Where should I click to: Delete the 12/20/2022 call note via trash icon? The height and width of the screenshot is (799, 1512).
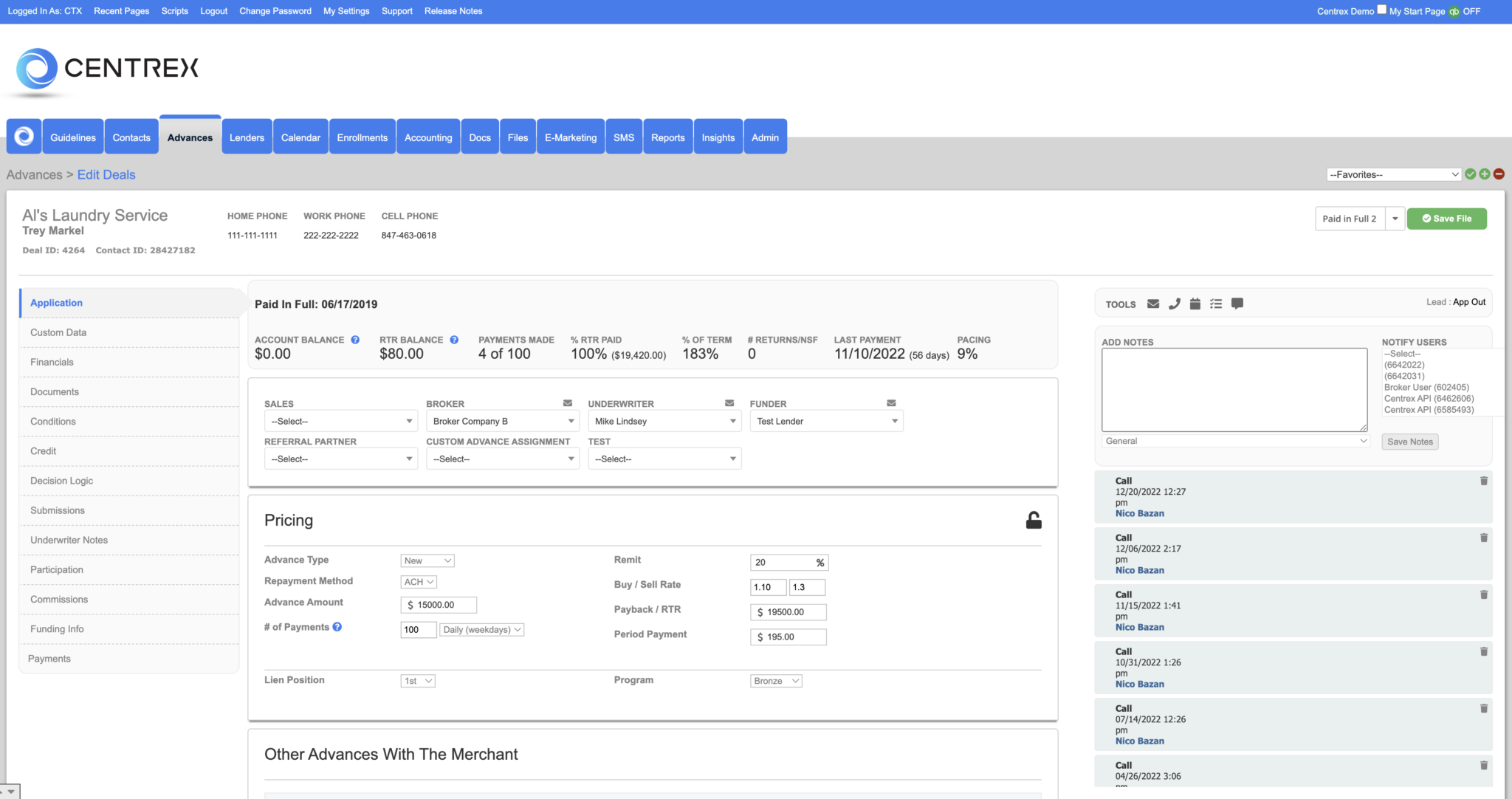[1484, 481]
